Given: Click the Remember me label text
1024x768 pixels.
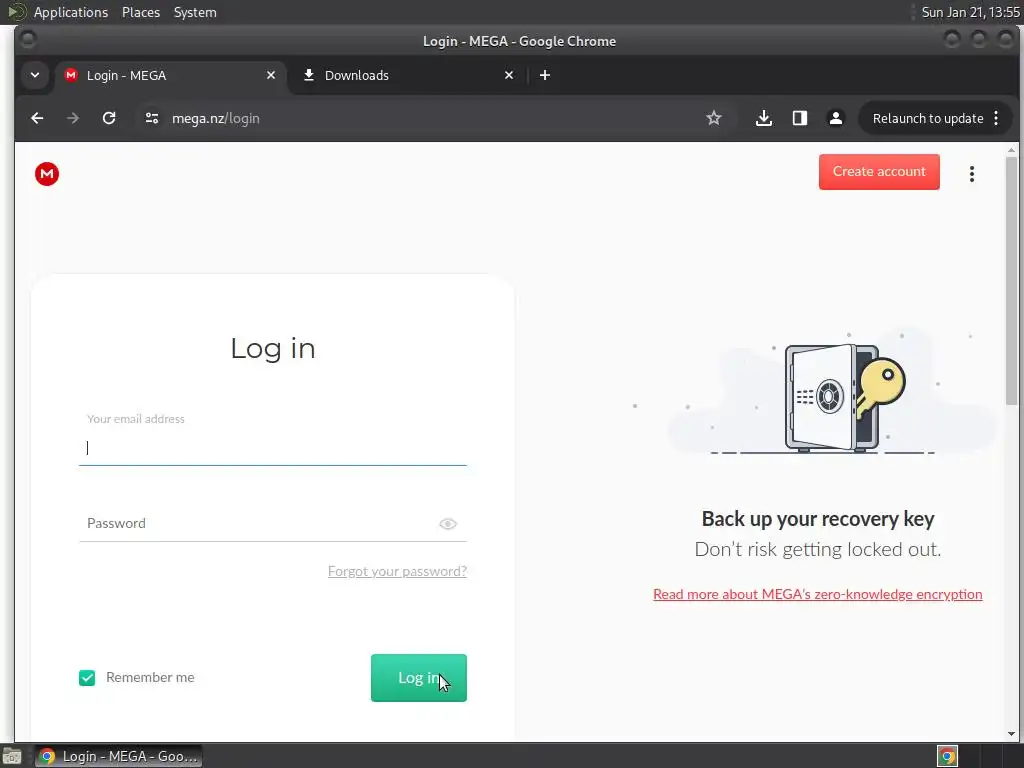Looking at the screenshot, I should [150, 678].
